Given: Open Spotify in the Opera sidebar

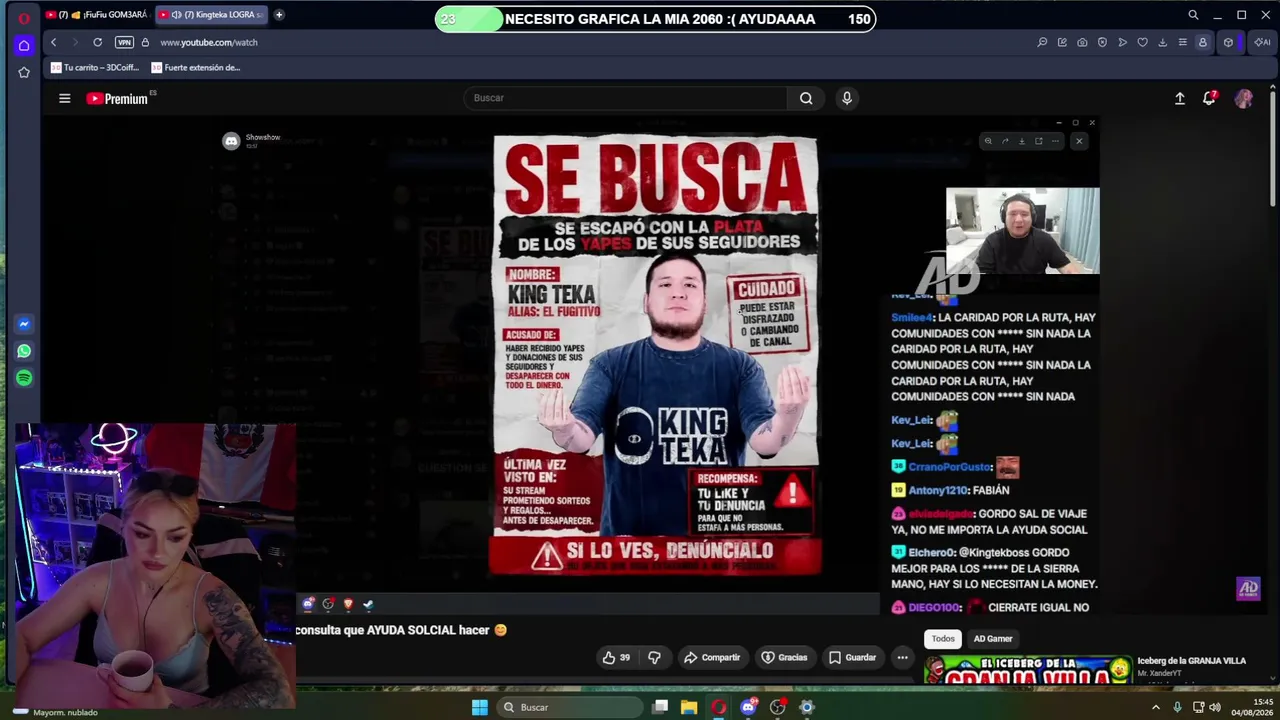Looking at the screenshot, I should pyautogui.click(x=24, y=378).
